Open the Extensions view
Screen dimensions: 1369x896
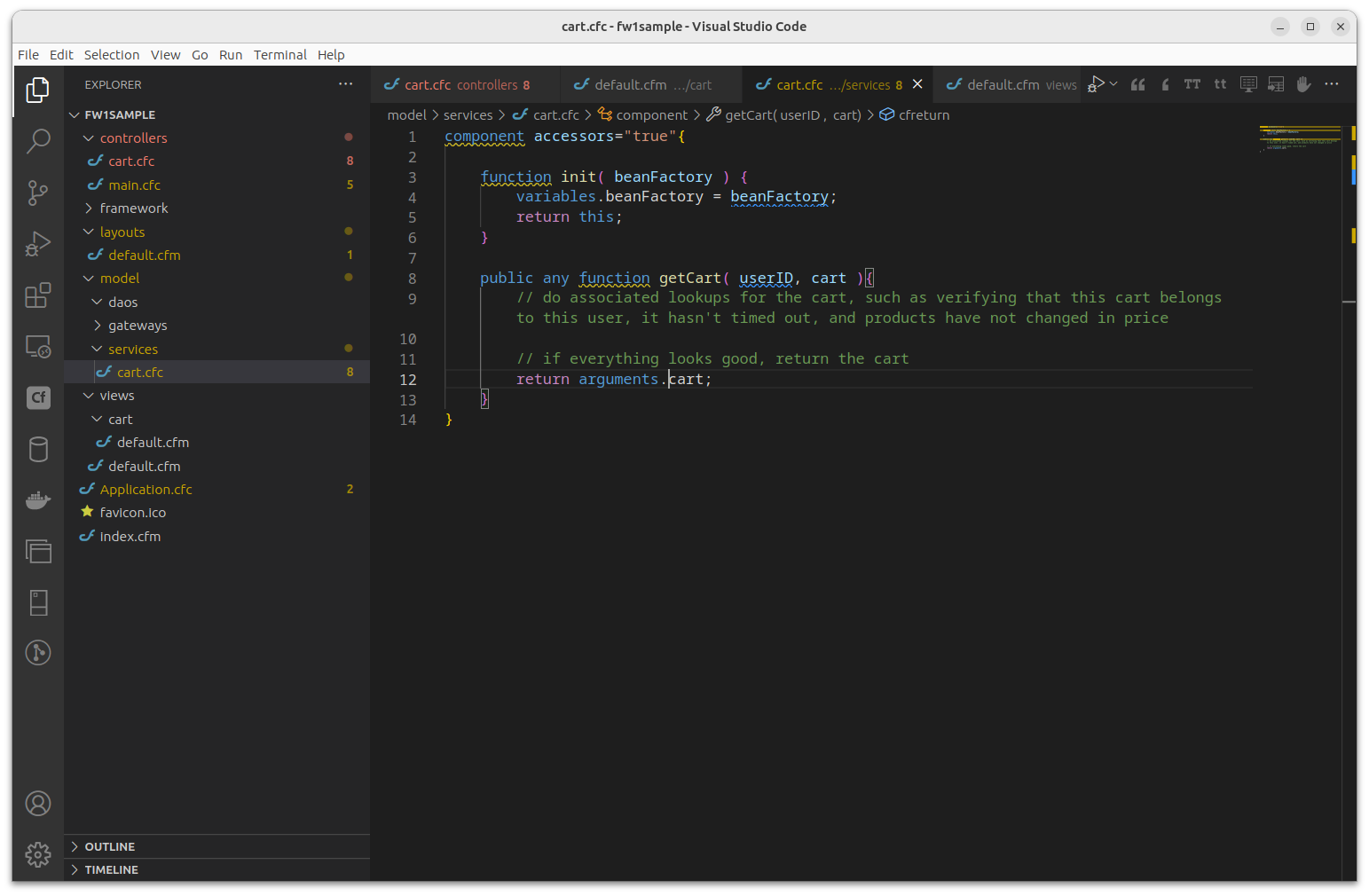(38, 295)
